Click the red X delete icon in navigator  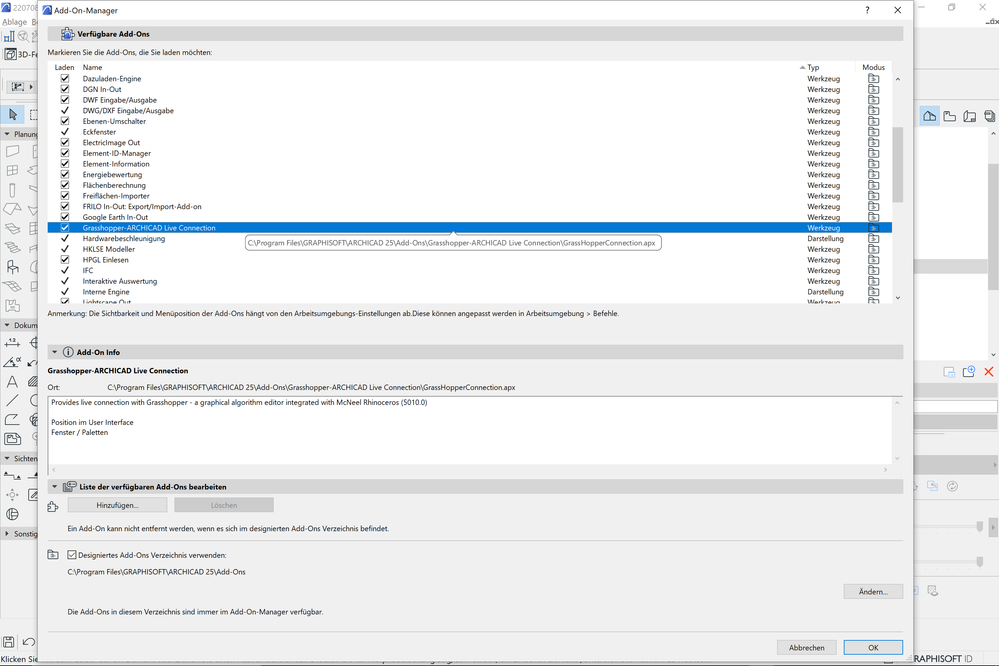click(989, 372)
